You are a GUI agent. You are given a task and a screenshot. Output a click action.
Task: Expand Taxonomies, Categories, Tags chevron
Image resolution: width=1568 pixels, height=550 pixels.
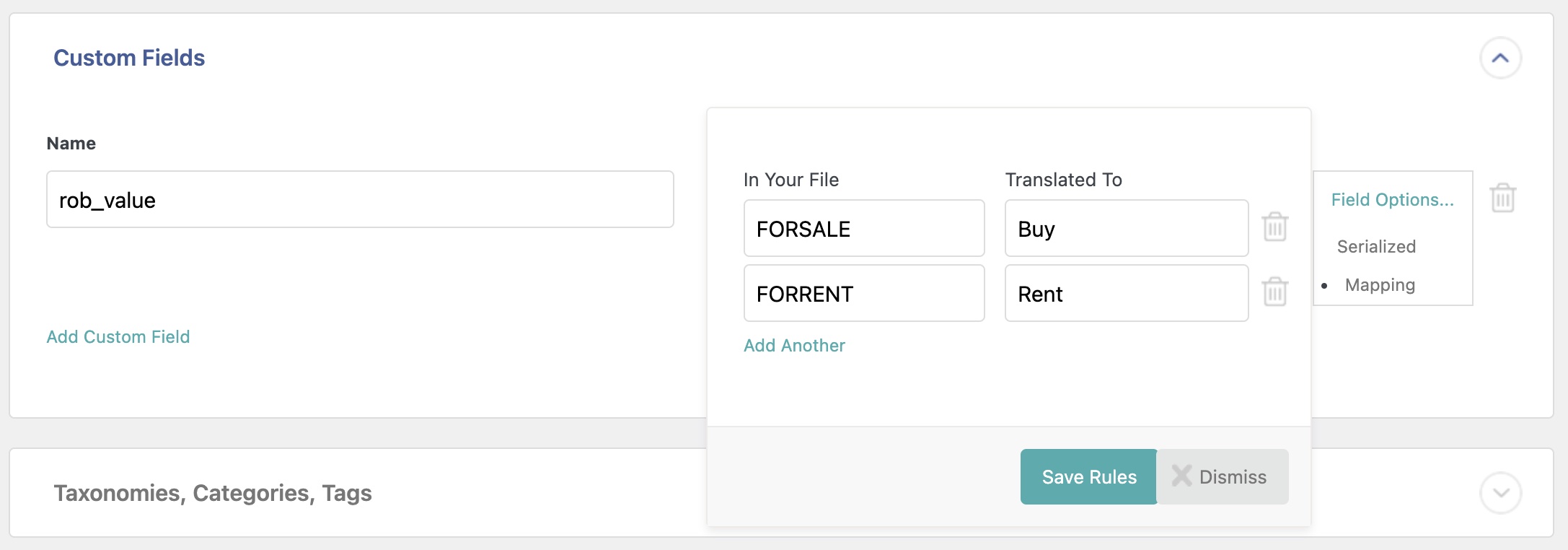[1500, 493]
